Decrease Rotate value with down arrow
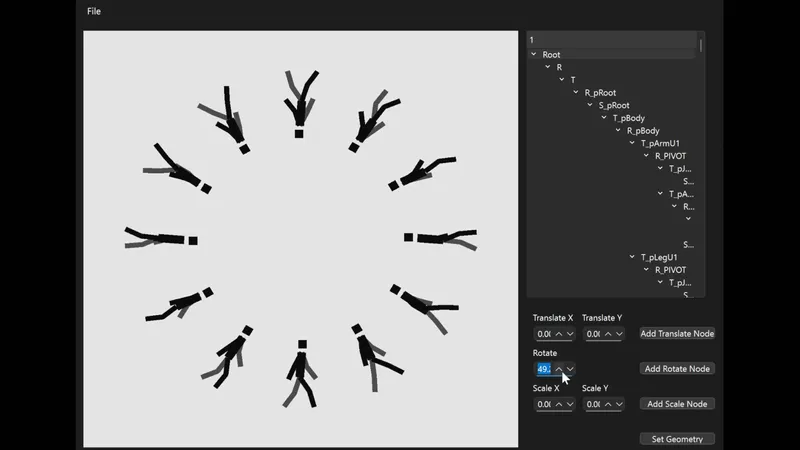Image resolution: width=800 pixels, height=450 pixels. pyautogui.click(x=570, y=369)
